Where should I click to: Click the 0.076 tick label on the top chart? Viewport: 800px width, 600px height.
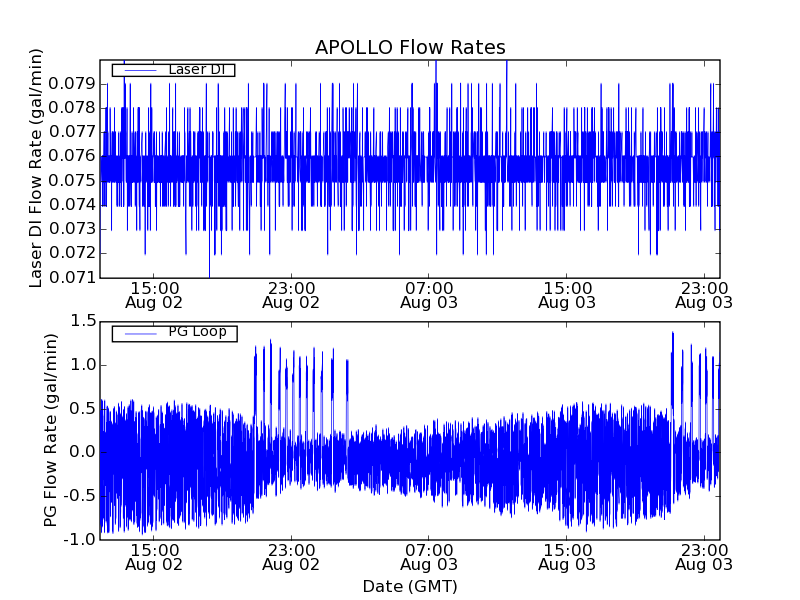coord(72,156)
